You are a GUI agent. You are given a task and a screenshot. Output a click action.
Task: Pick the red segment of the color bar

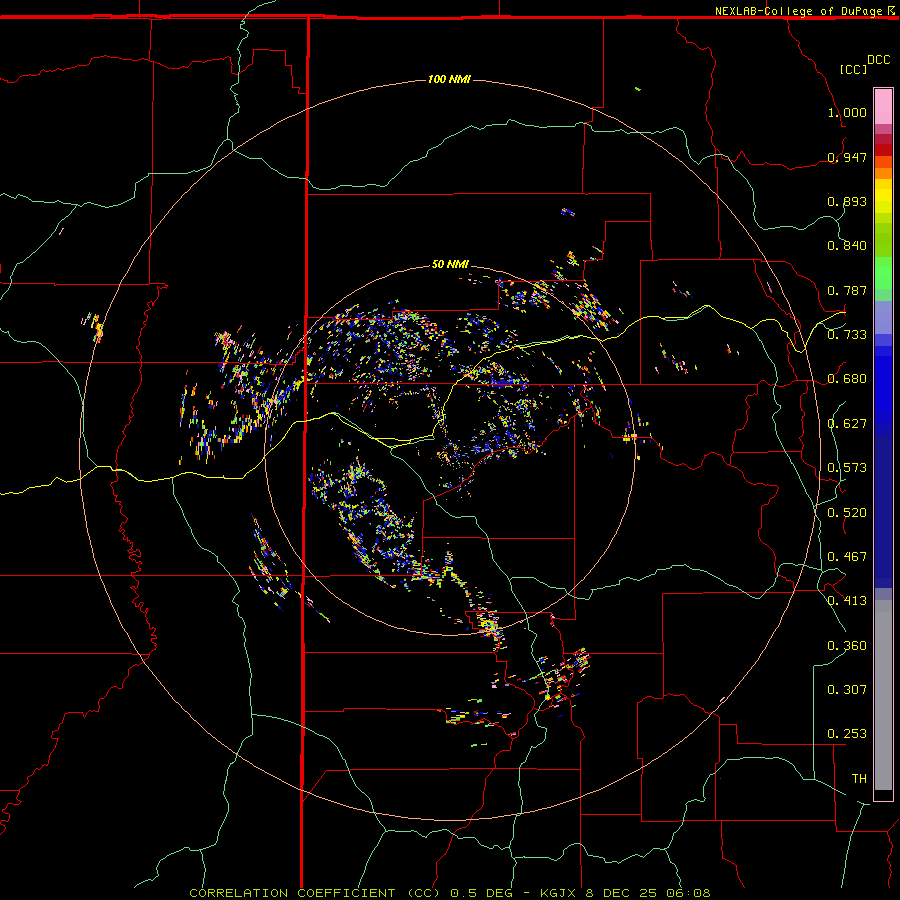tap(883, 150)
